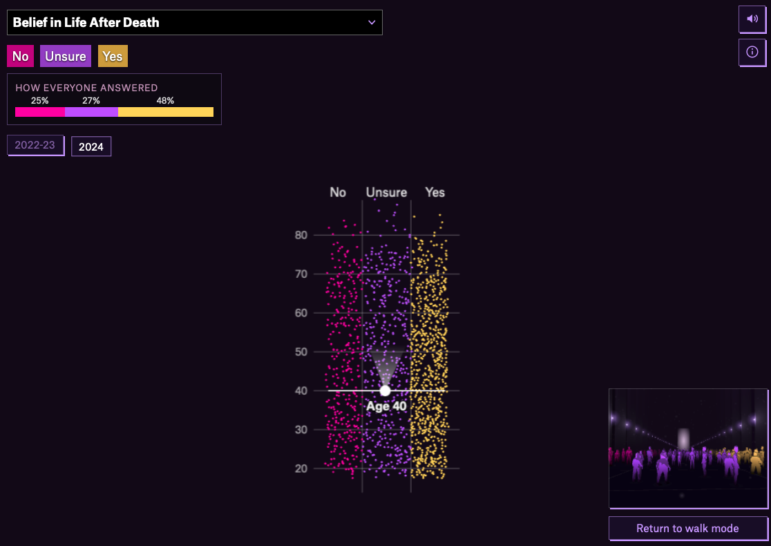Open the 3D walk preview thumbnail

pos(688,448)
